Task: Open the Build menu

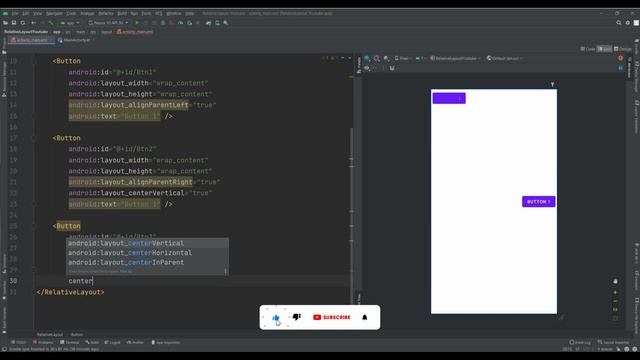Action: [122, 13]
